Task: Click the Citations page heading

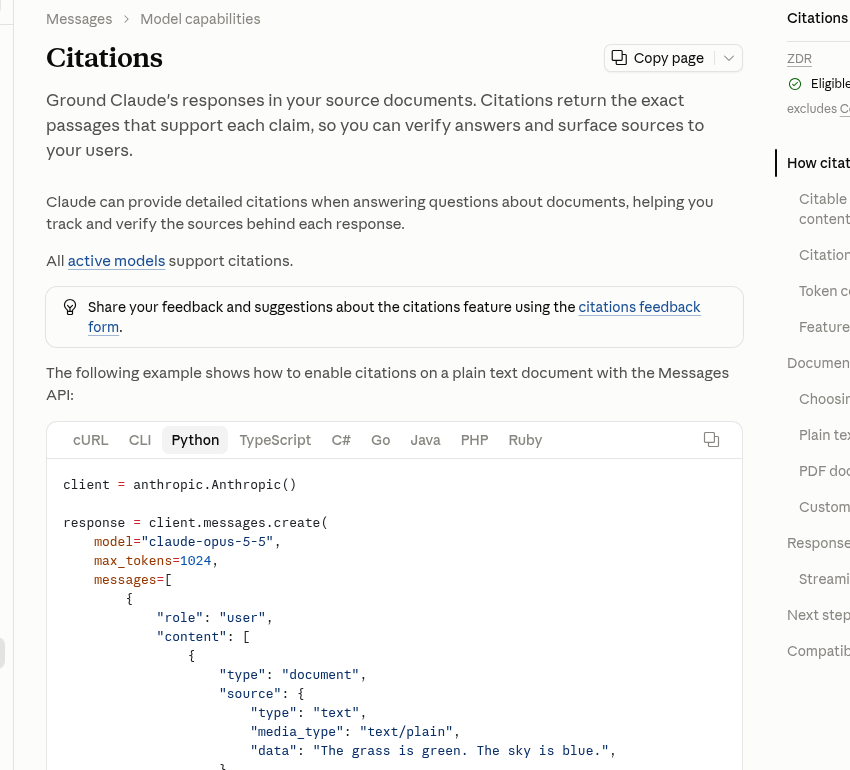Action: pos(104,58)
